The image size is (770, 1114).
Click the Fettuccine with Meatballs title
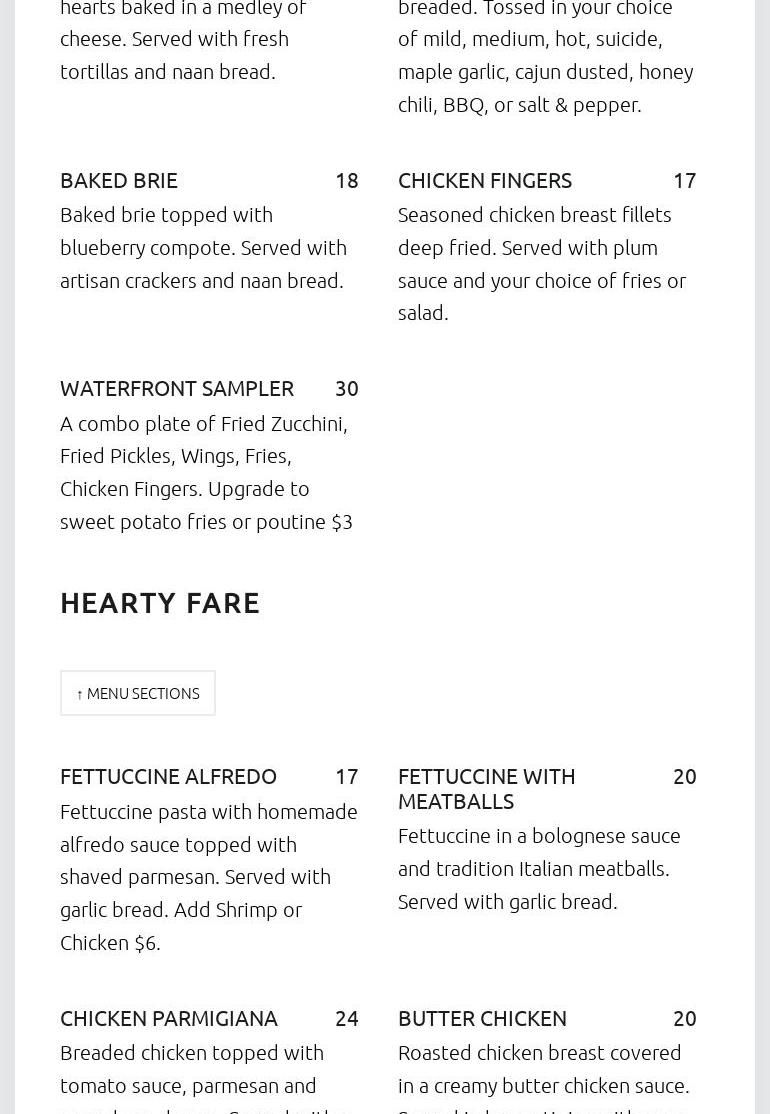[486, 788]
